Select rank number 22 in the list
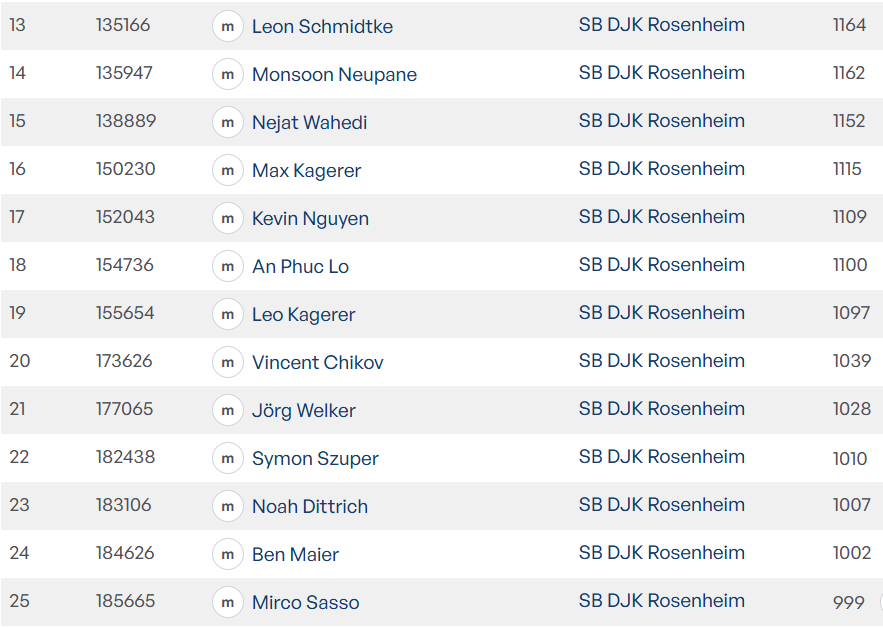This screenshot has width=883, height=628. 19,457
